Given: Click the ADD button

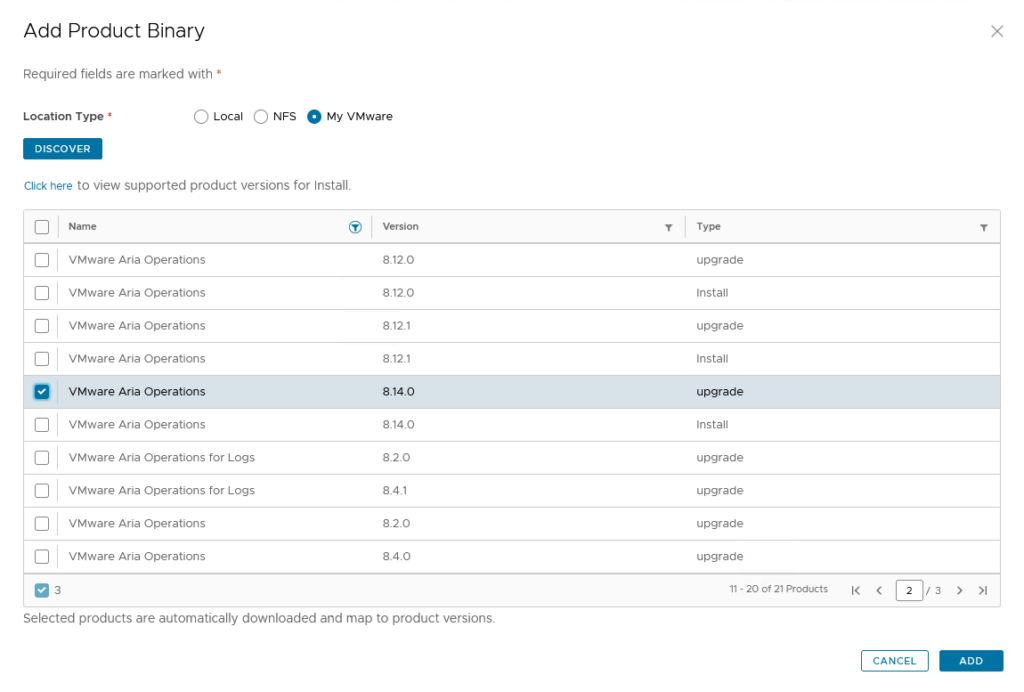Looking at the screenshot, I should point(970,661).
